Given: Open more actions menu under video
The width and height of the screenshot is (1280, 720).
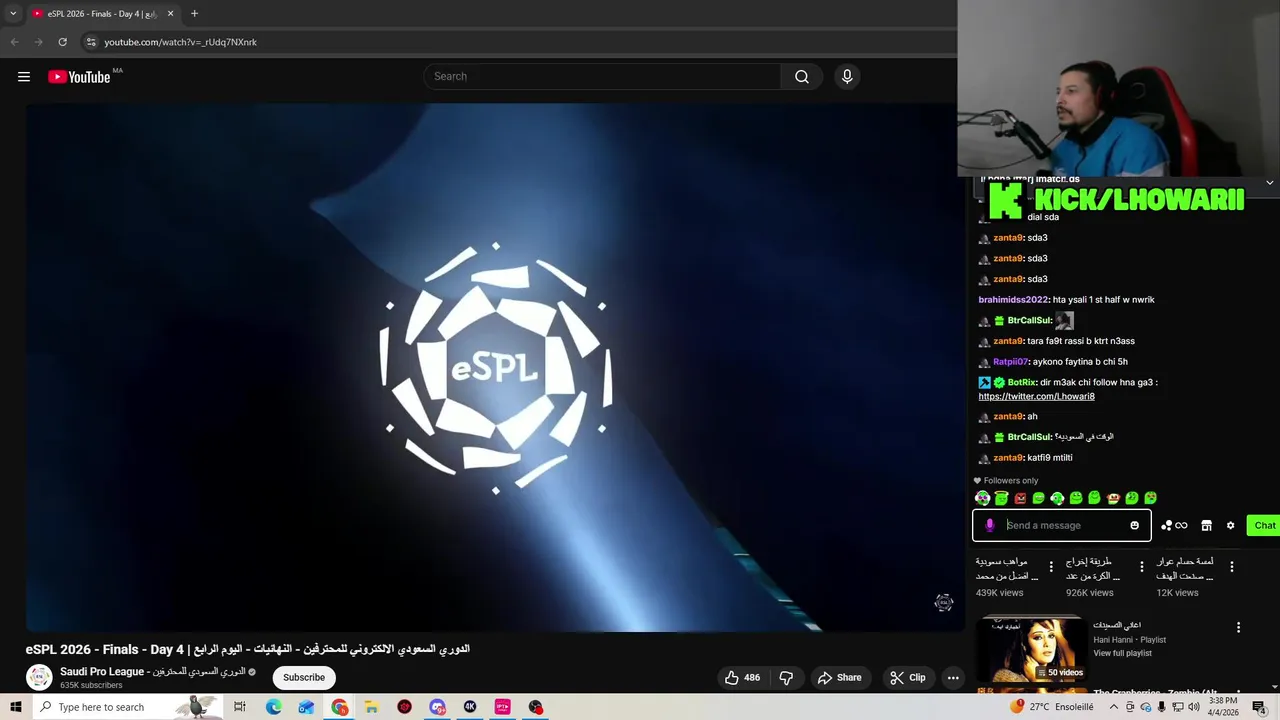Looking at the screenshot, I should pos(953,677).
